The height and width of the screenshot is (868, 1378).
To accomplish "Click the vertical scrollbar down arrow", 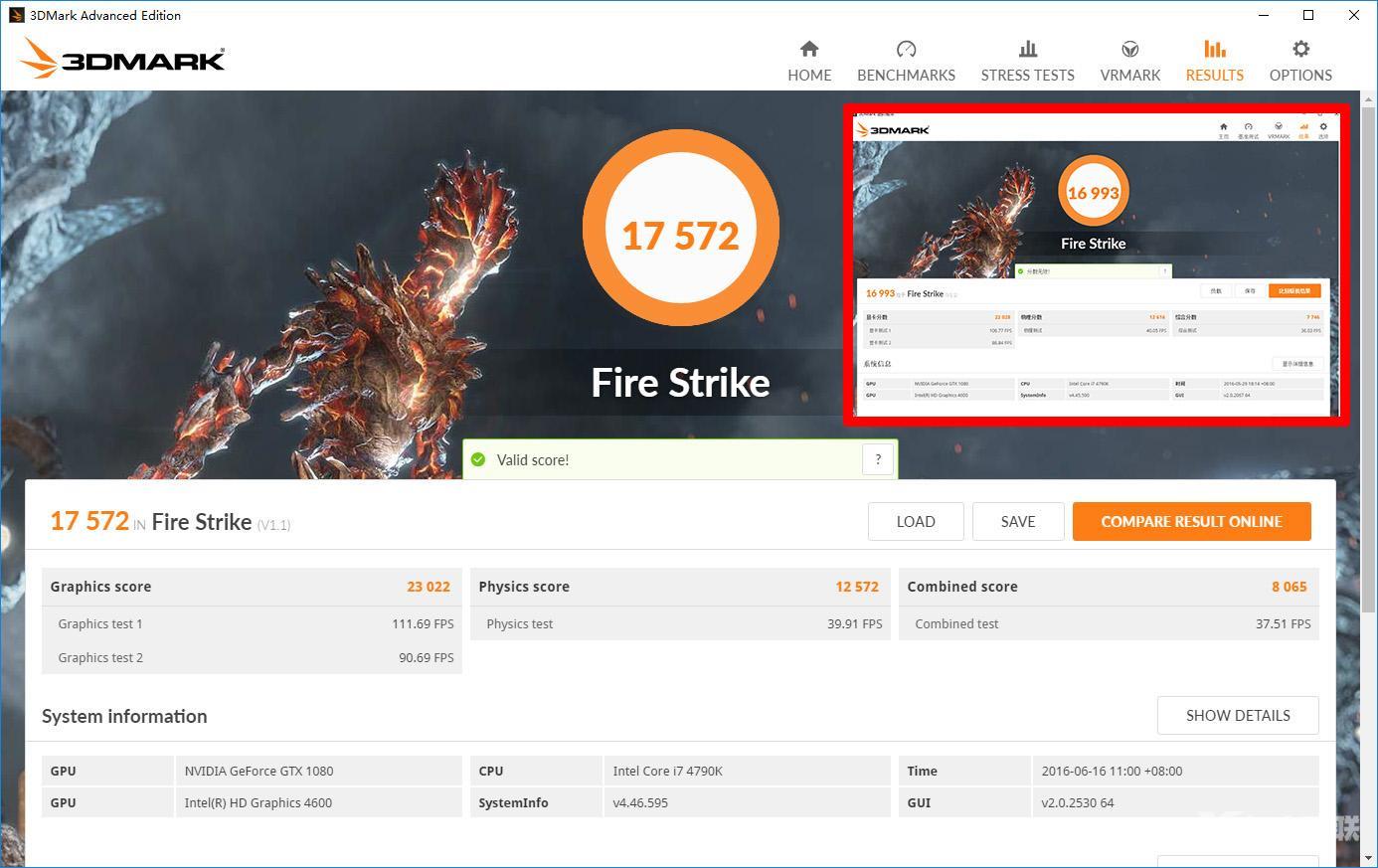I will [x=1368, y=858].
